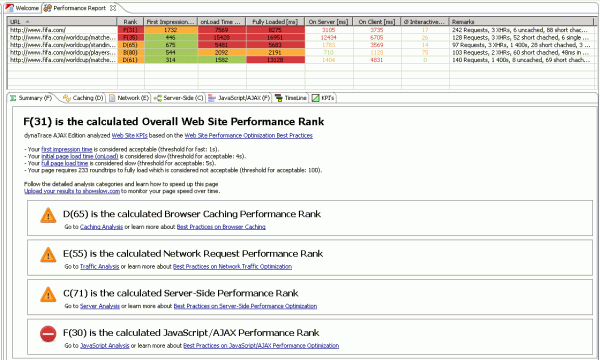Viewport: 600px width, 360px height.
Task: Switch to the Network (E) tab
Action: [129, 98]
